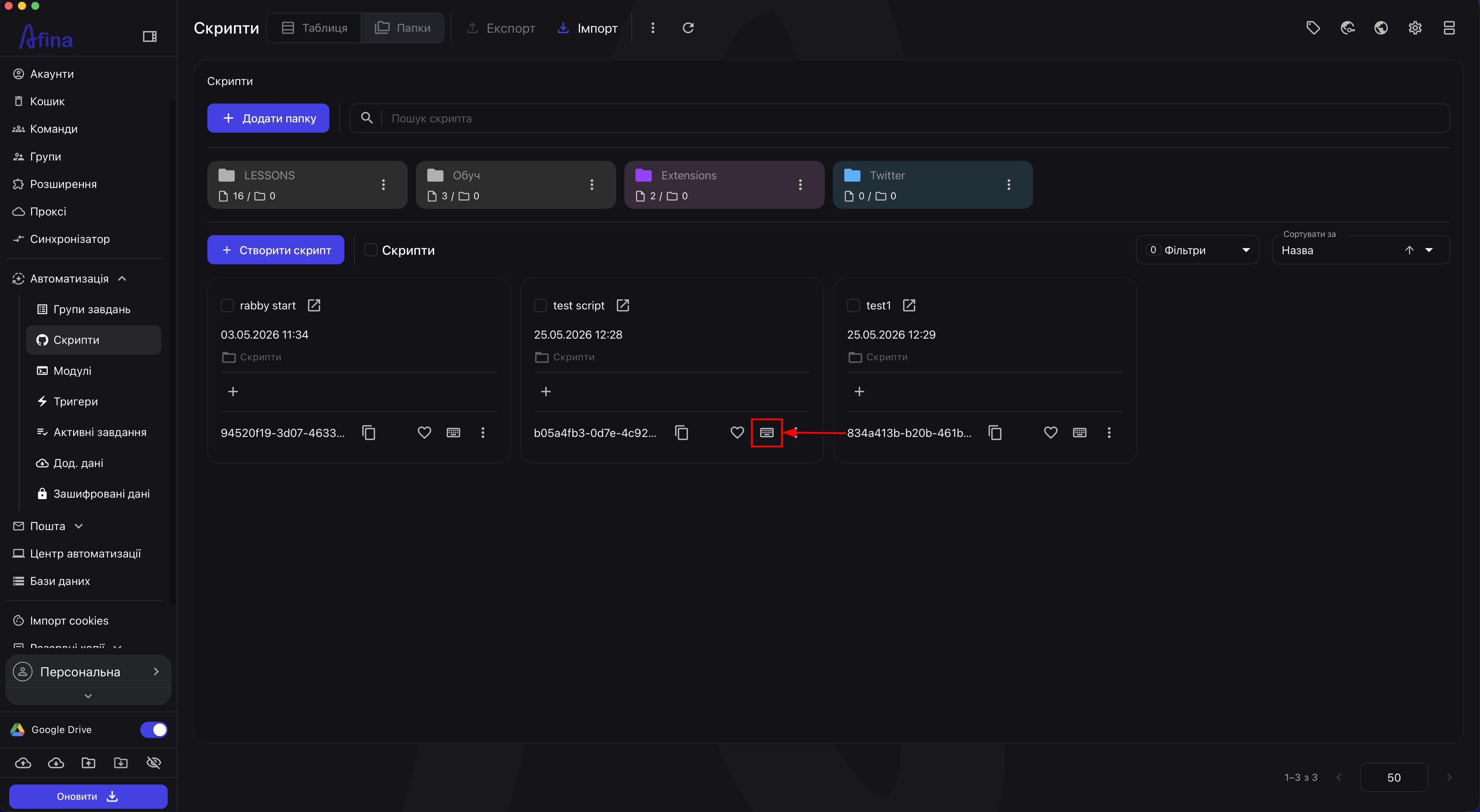This screenshot has height=812, width=1480.
Task: Click the Додати папку button
Action: pos(268,118)
